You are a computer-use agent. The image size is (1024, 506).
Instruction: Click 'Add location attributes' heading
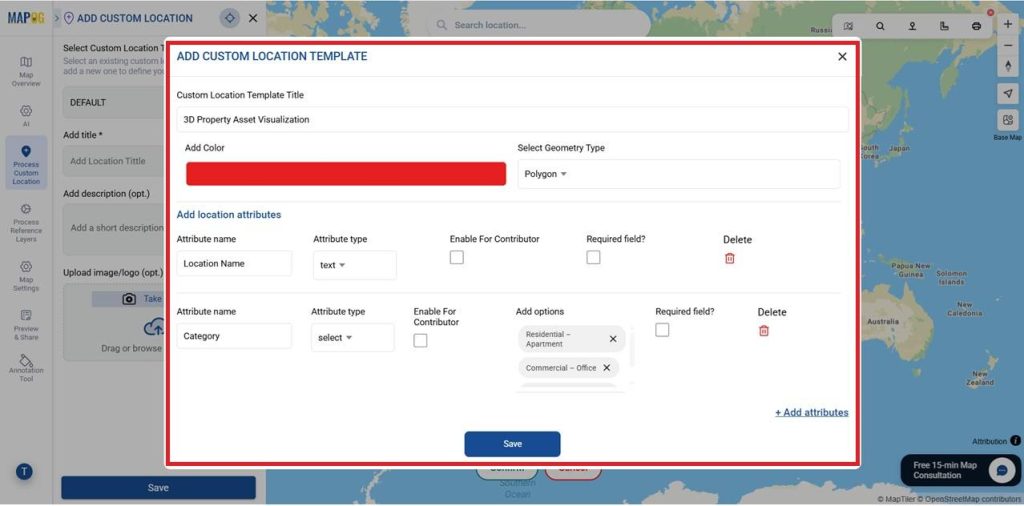pos(229,215)
